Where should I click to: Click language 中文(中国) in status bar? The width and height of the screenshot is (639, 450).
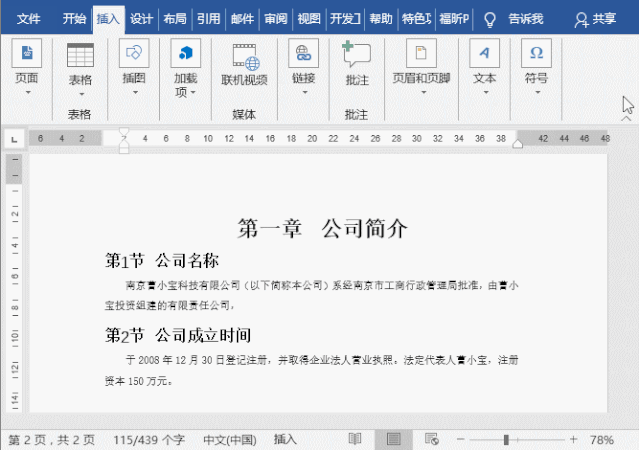click(230, 440)
